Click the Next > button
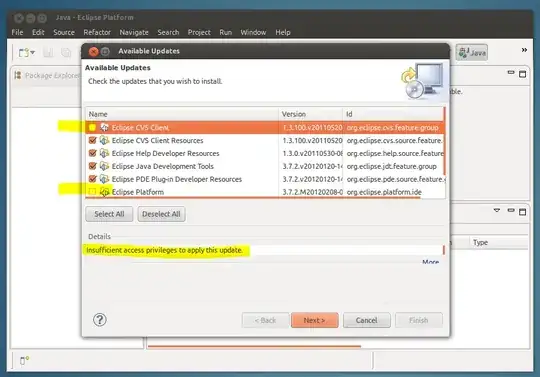Viewport: 540px width, 377px height. point(314,320)
